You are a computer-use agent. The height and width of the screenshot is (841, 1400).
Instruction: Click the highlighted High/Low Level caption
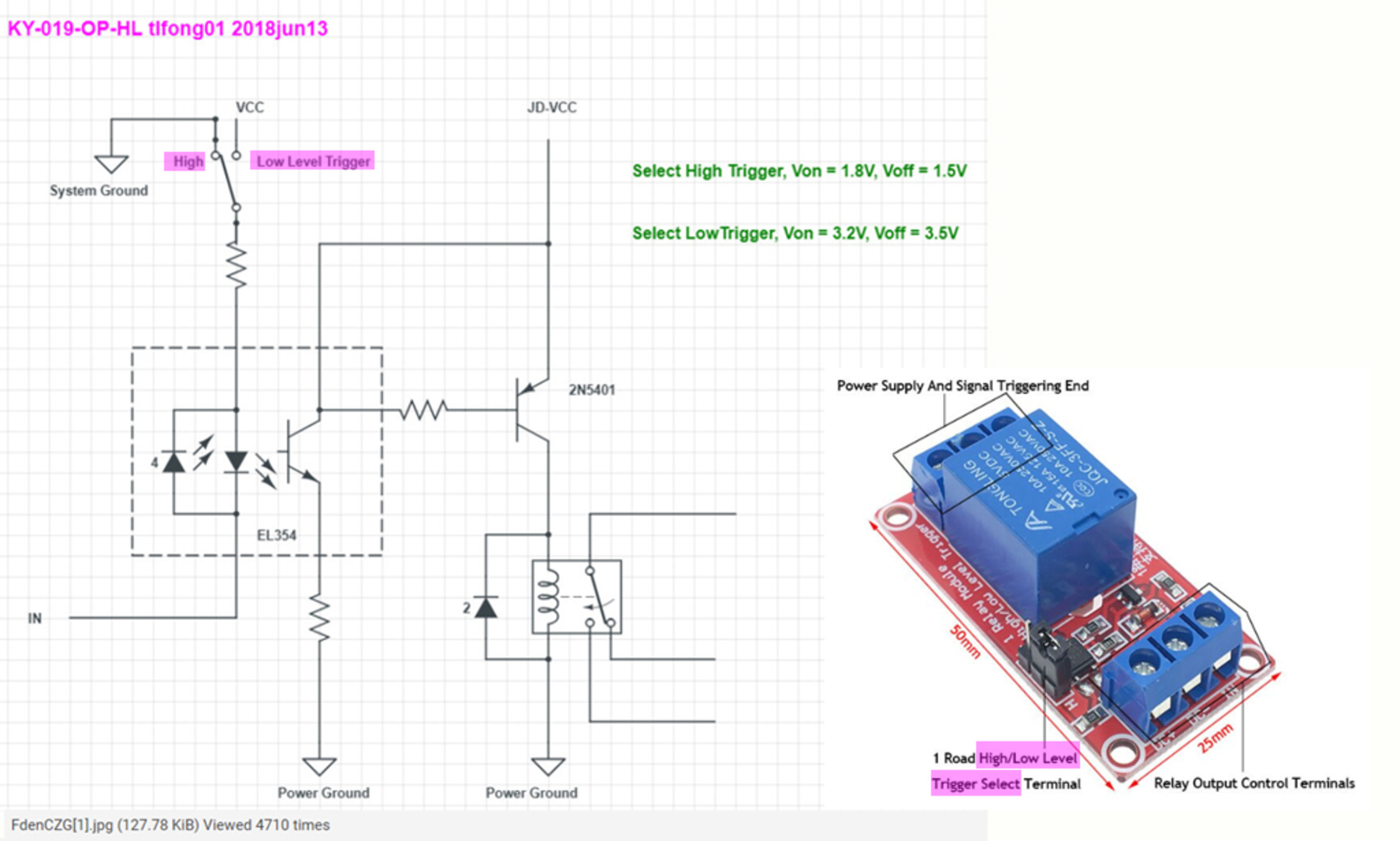point(1028,758)
